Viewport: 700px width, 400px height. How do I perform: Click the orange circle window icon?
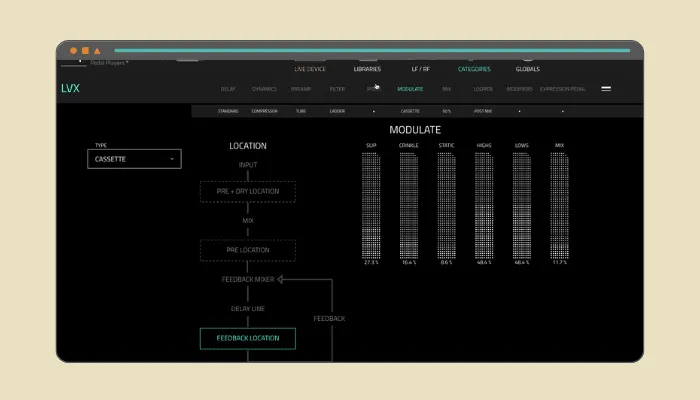point(73,51)
